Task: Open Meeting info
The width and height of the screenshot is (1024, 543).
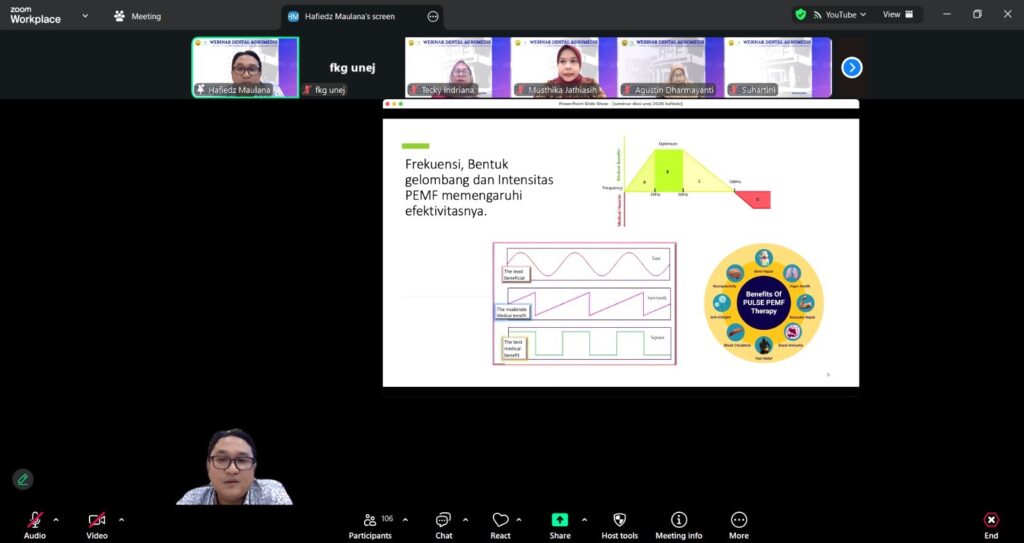Action: pos(678,521)
